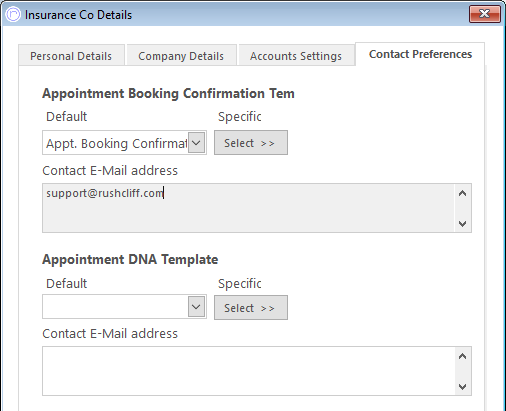Close the Insurance Co Details window
Image resolution: width=506 pixels, height=411 pixels.
click(x=485, y=14)
